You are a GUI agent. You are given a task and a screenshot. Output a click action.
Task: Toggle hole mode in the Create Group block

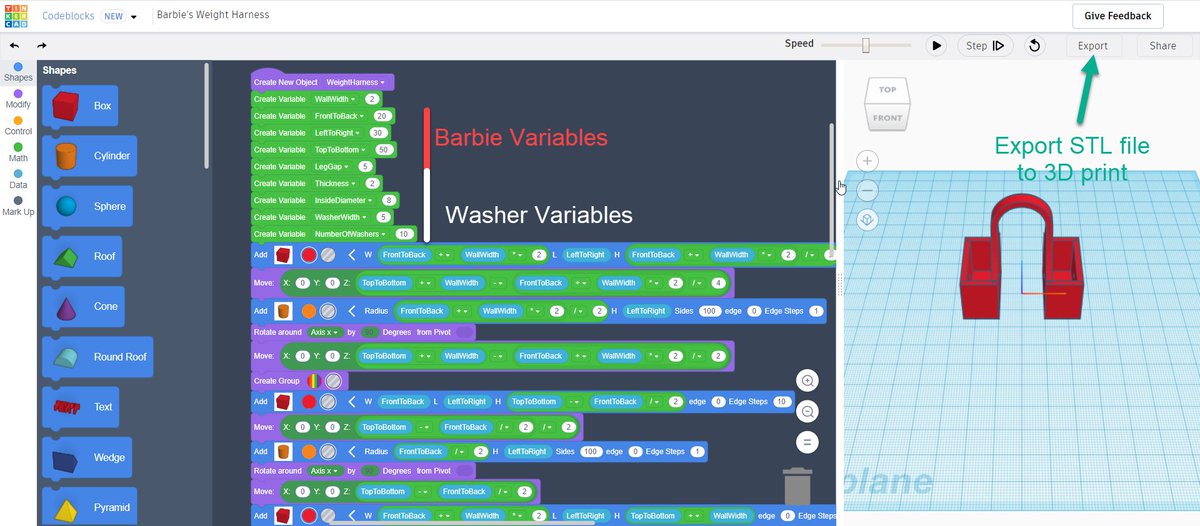pyautogui.click(x=334, y=381)
